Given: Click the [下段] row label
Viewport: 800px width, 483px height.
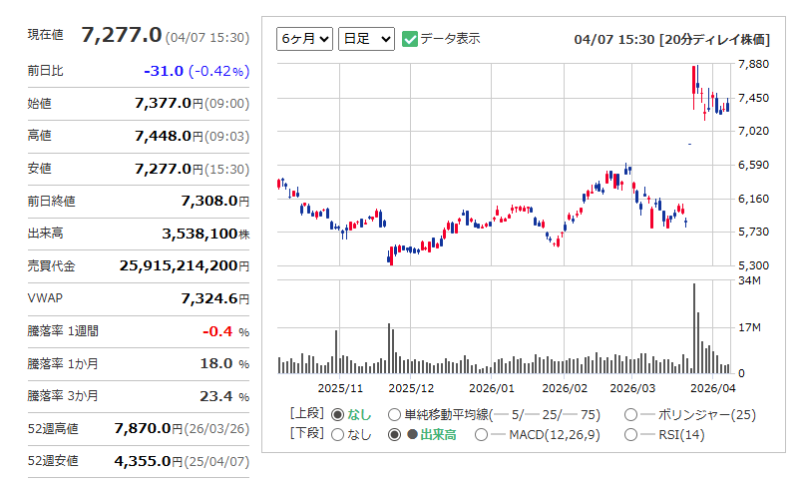Looking at the screenshot, I should click(x=307, y=433).
